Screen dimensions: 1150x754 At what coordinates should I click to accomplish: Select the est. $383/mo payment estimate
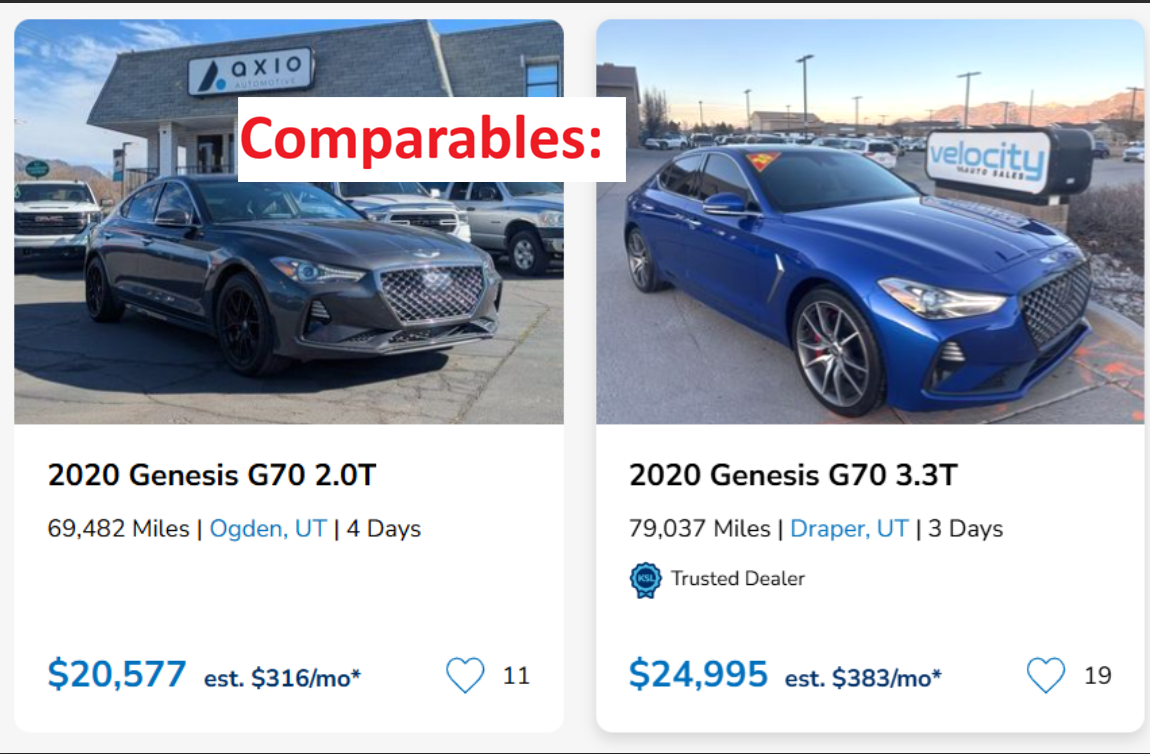(x=863, y=678)
